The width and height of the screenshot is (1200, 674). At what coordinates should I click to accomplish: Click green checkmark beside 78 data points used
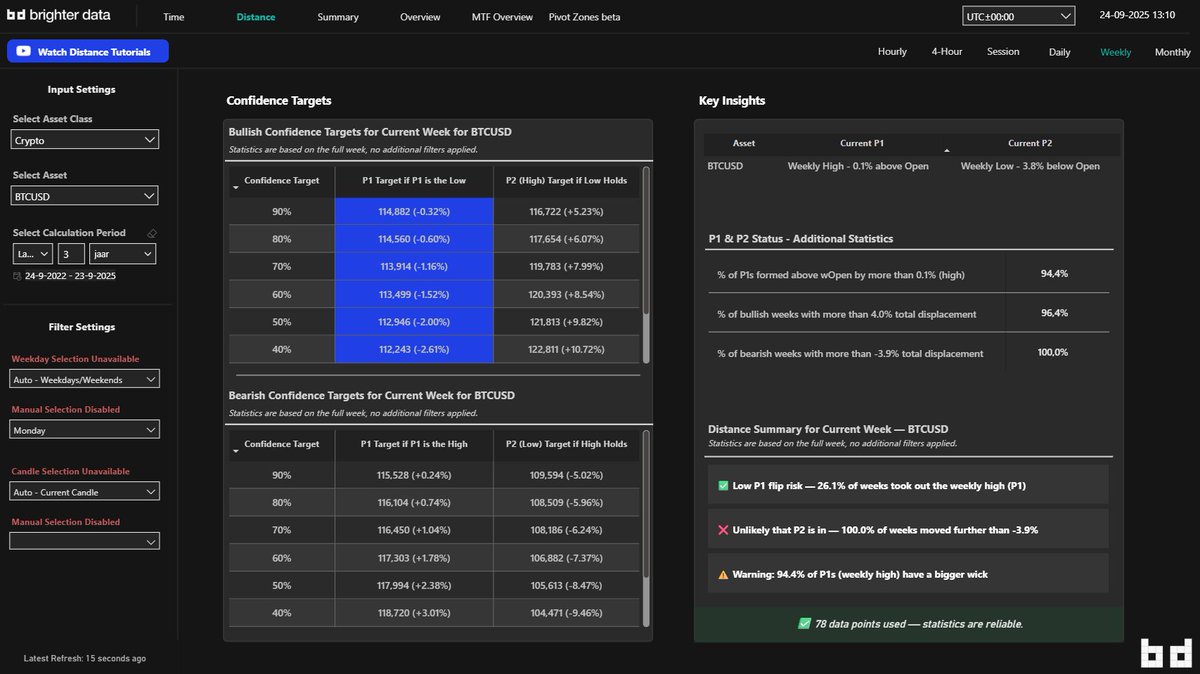(804, 624)
